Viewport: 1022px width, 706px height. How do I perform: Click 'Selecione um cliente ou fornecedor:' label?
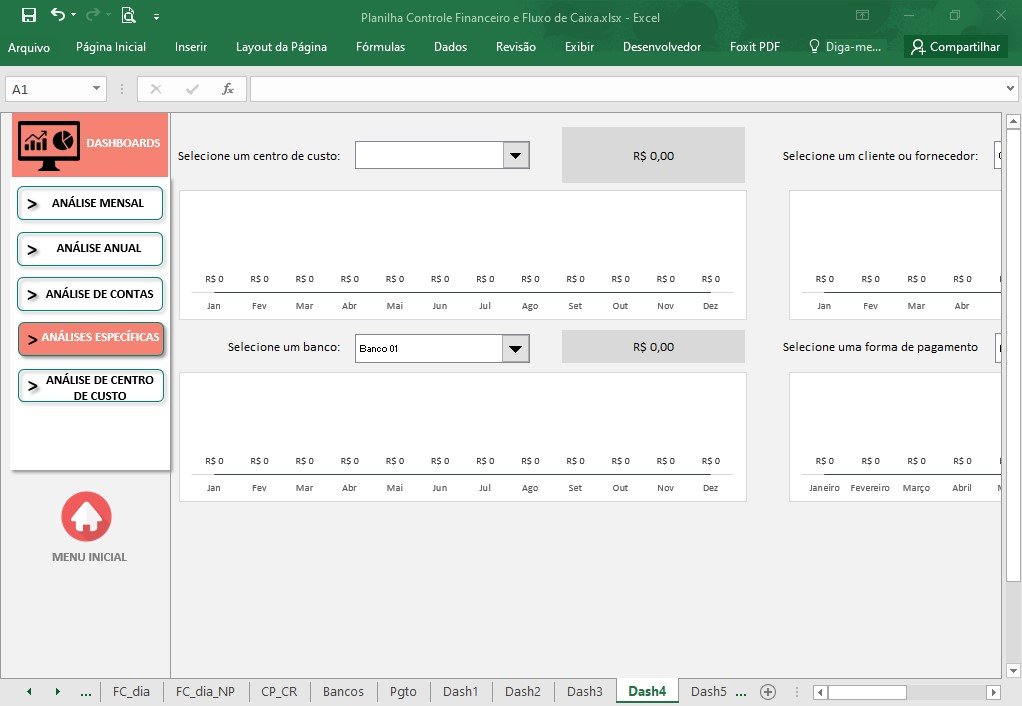tap(880, 156)
